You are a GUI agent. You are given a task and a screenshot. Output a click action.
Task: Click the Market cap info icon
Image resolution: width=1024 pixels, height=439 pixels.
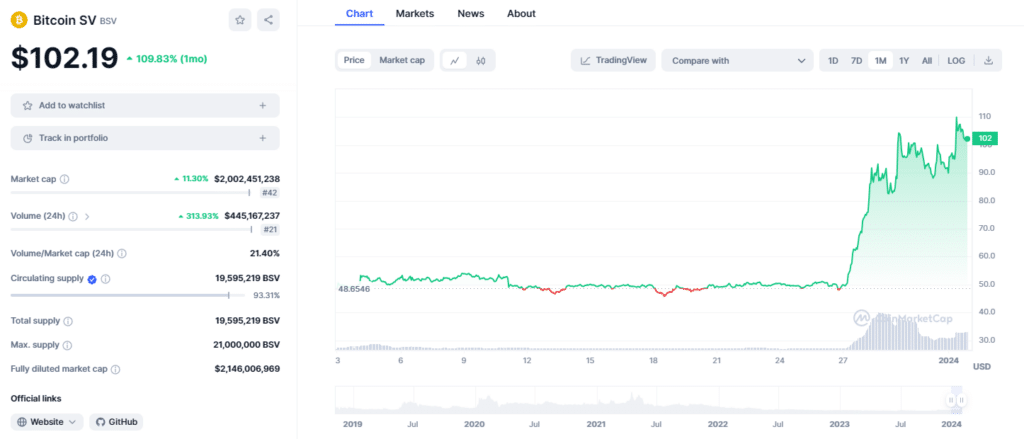(65, 179)
